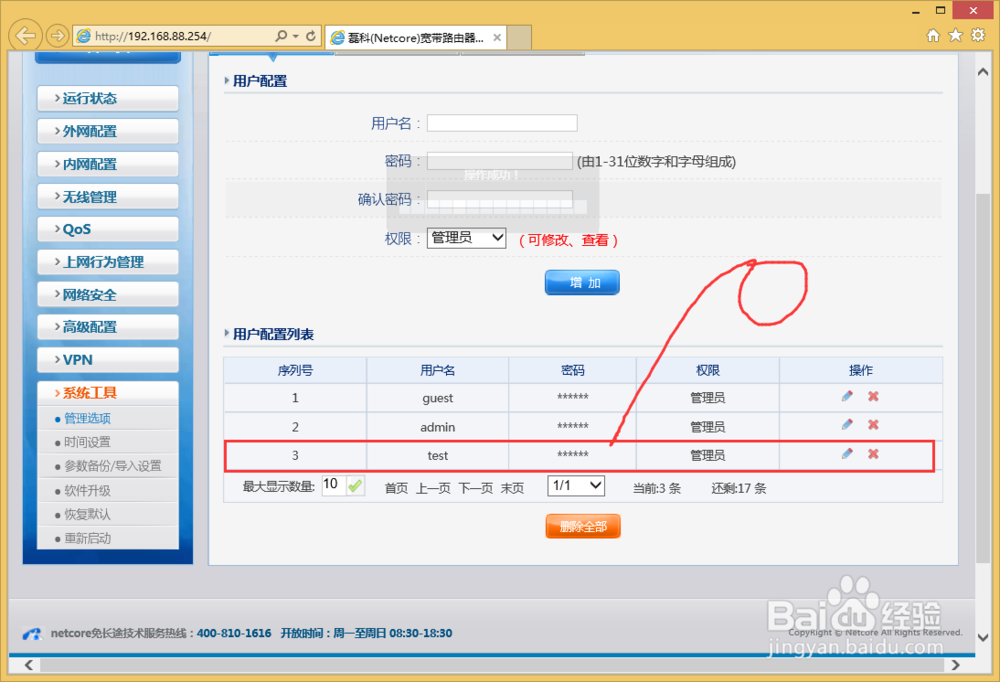This screenshot has height=682, width=1000.
Task: Click vertical scrollbar down arrow
Action: [x=983, y=637]
